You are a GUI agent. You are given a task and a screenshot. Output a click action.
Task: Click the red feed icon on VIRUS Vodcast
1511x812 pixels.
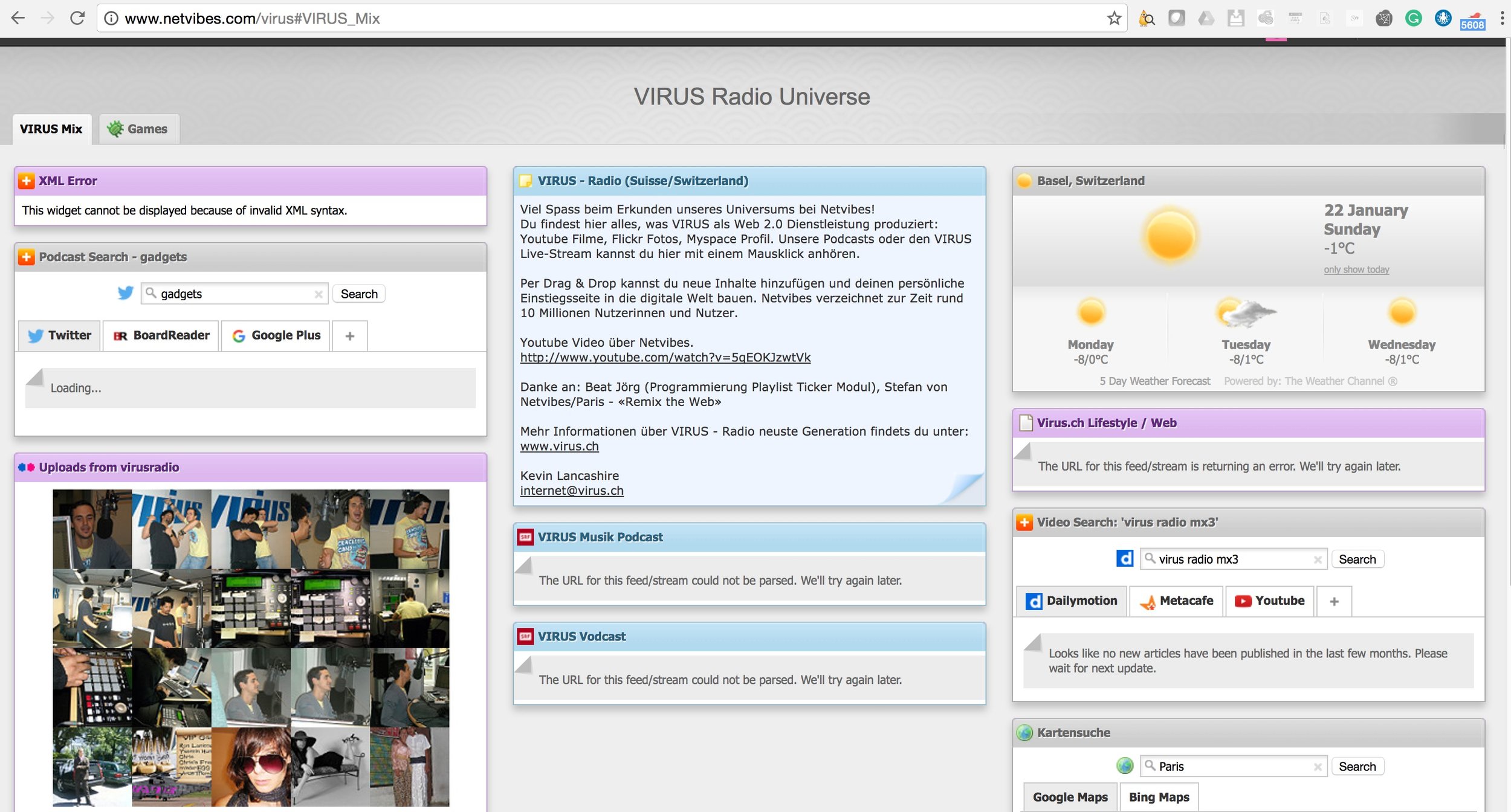(525, 636)
